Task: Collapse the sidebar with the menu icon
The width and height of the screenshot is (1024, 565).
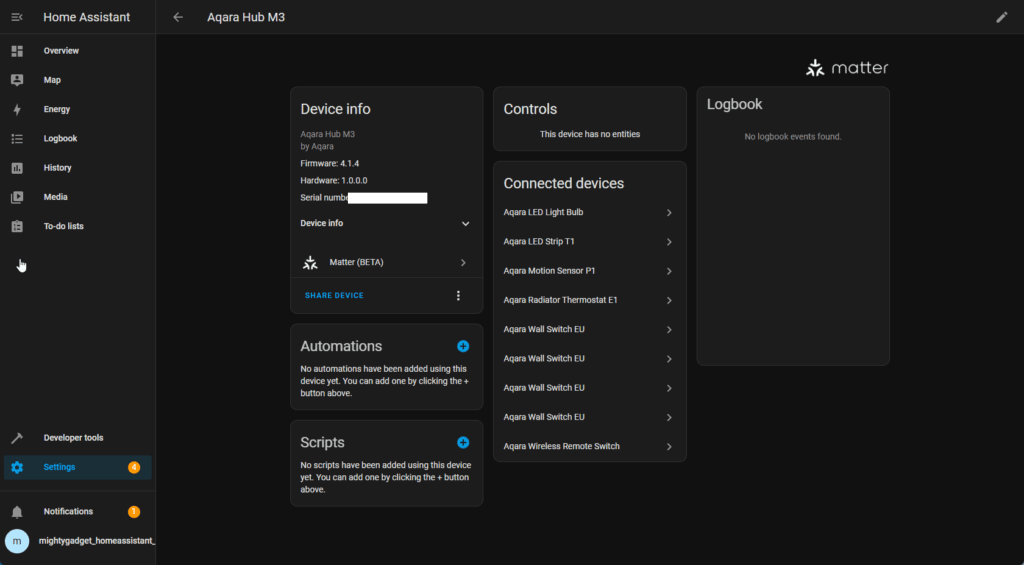Action: click(17, 17)
